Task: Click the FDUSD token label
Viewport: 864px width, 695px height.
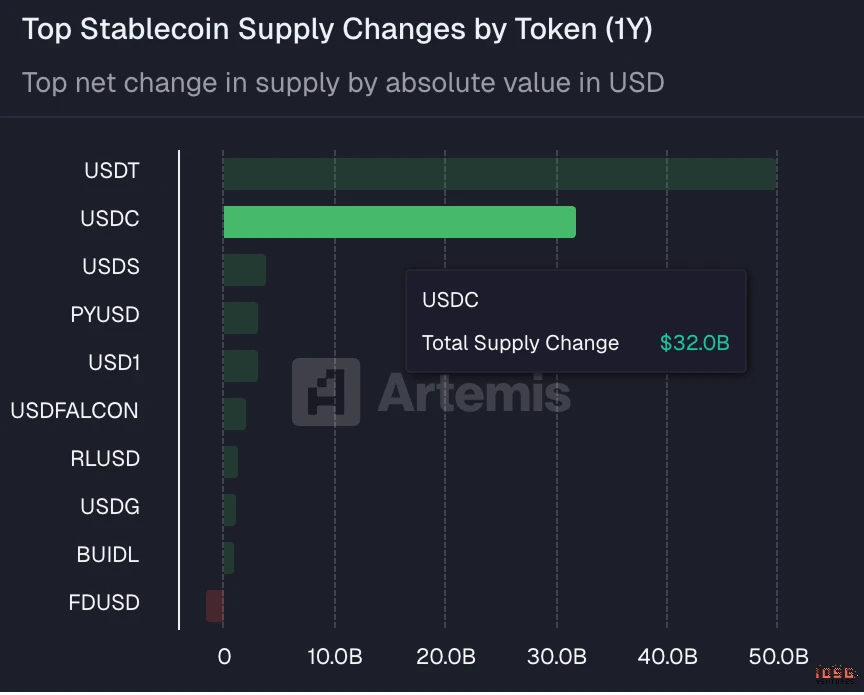Action: tap(104, 603)
